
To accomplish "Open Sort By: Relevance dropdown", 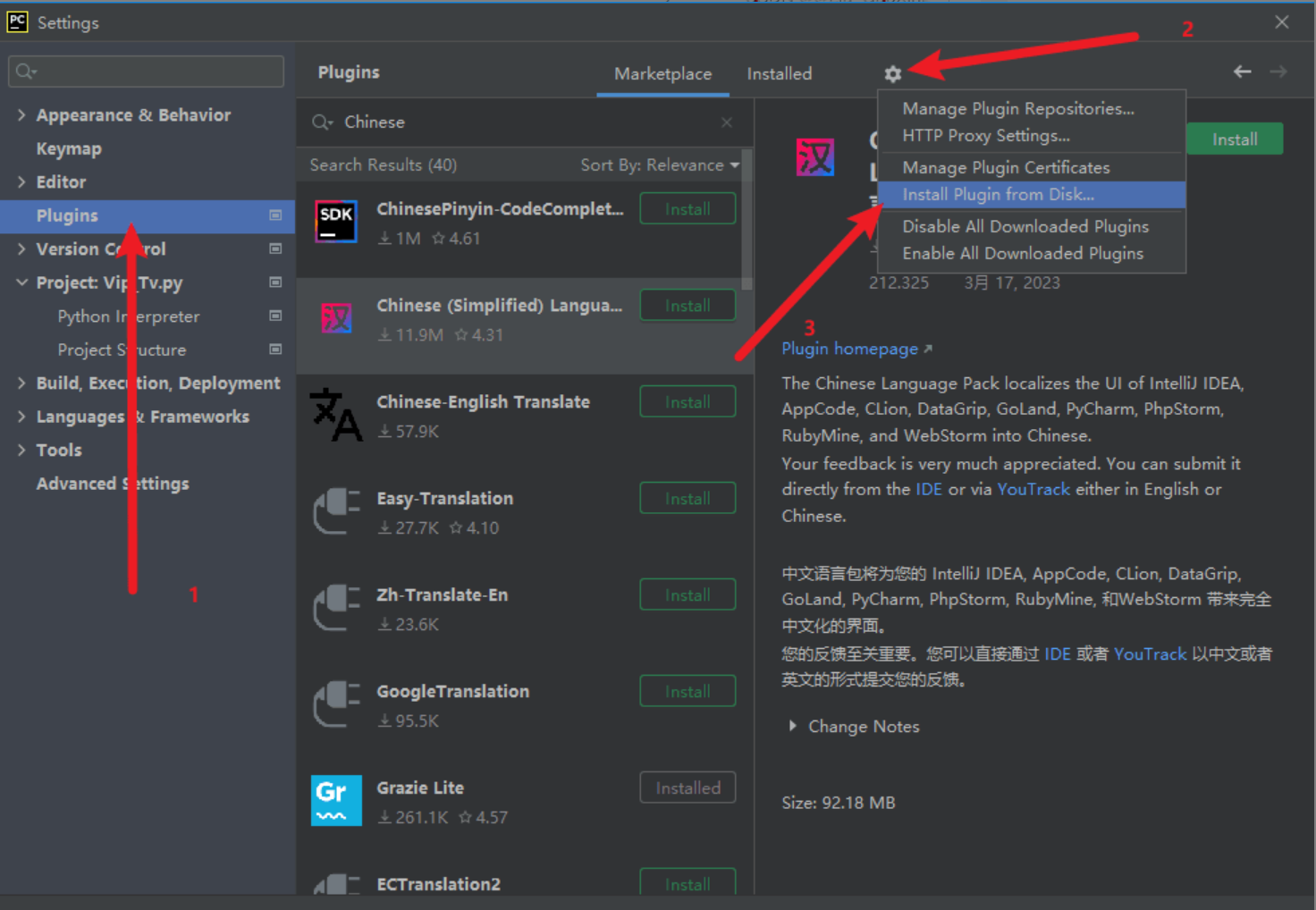I will 660,165.
